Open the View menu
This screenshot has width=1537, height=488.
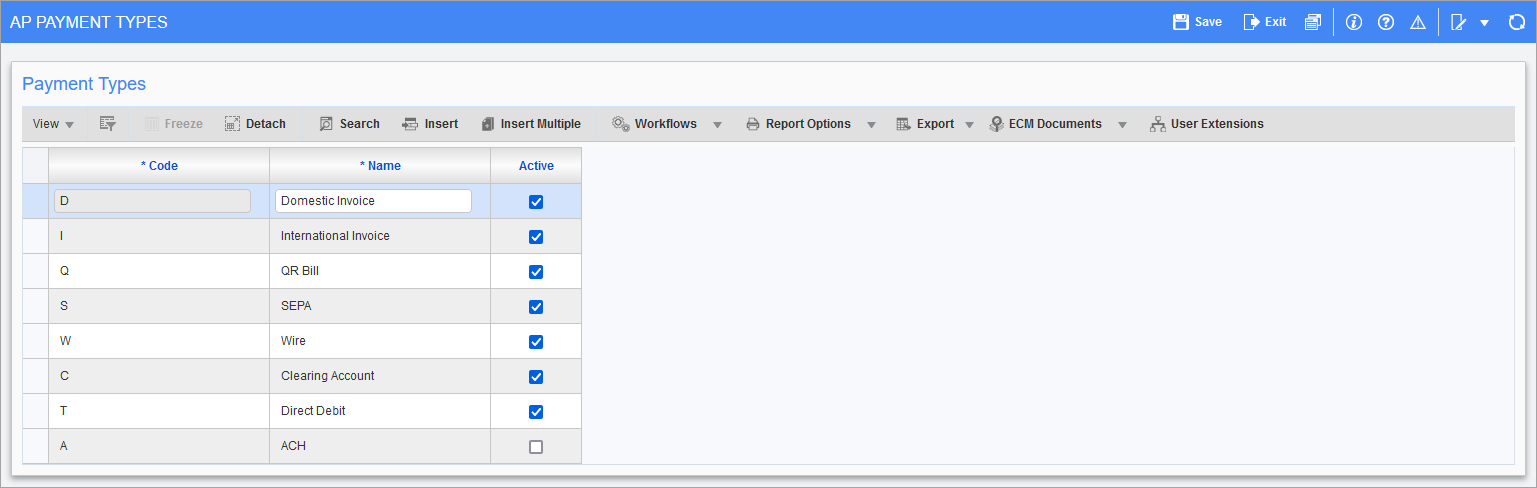tap(53, 124)
